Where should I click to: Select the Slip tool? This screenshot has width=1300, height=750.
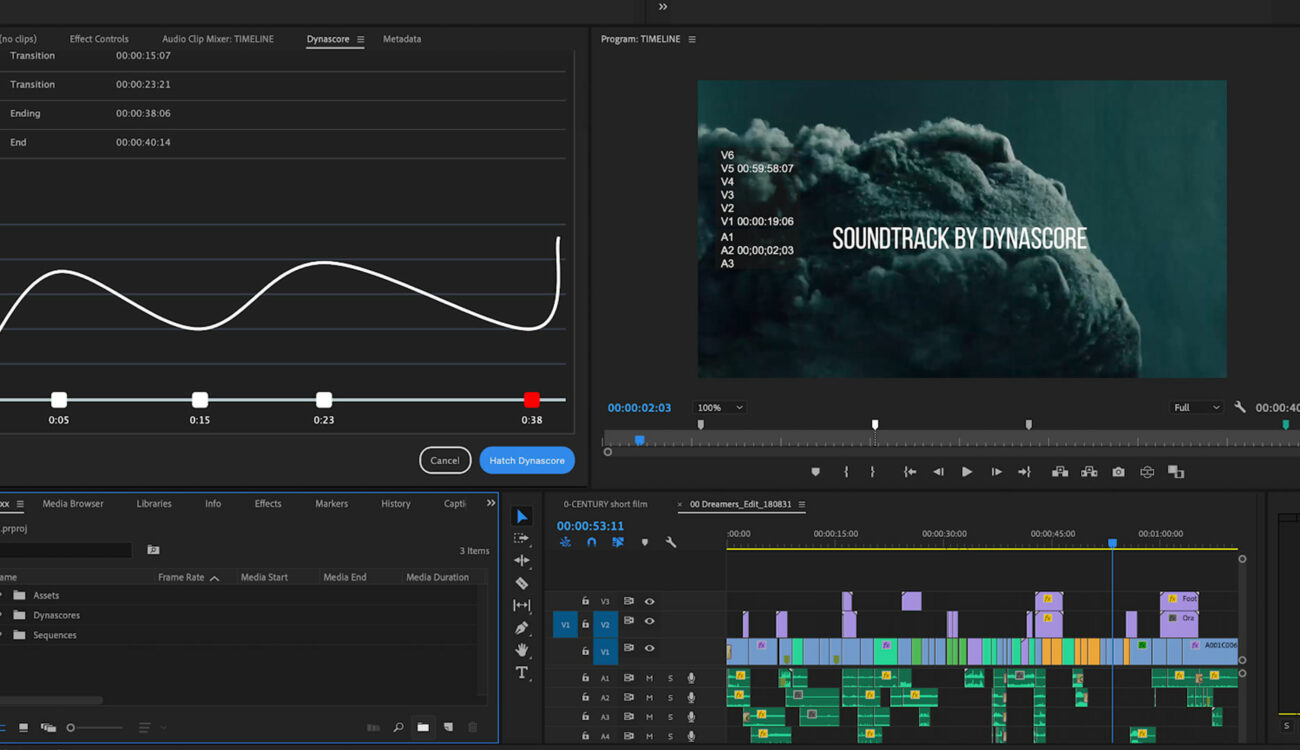point(522,605)
